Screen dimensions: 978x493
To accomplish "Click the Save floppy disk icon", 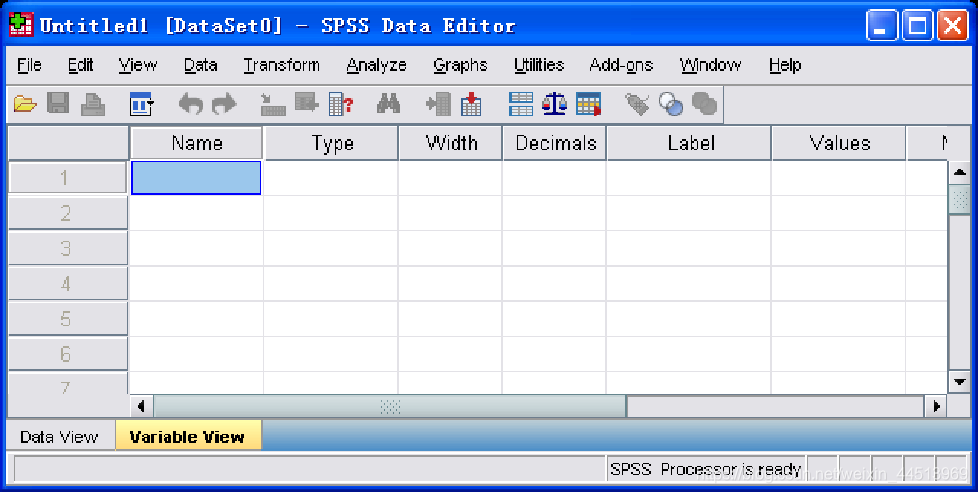I will (x=58, y=104).
